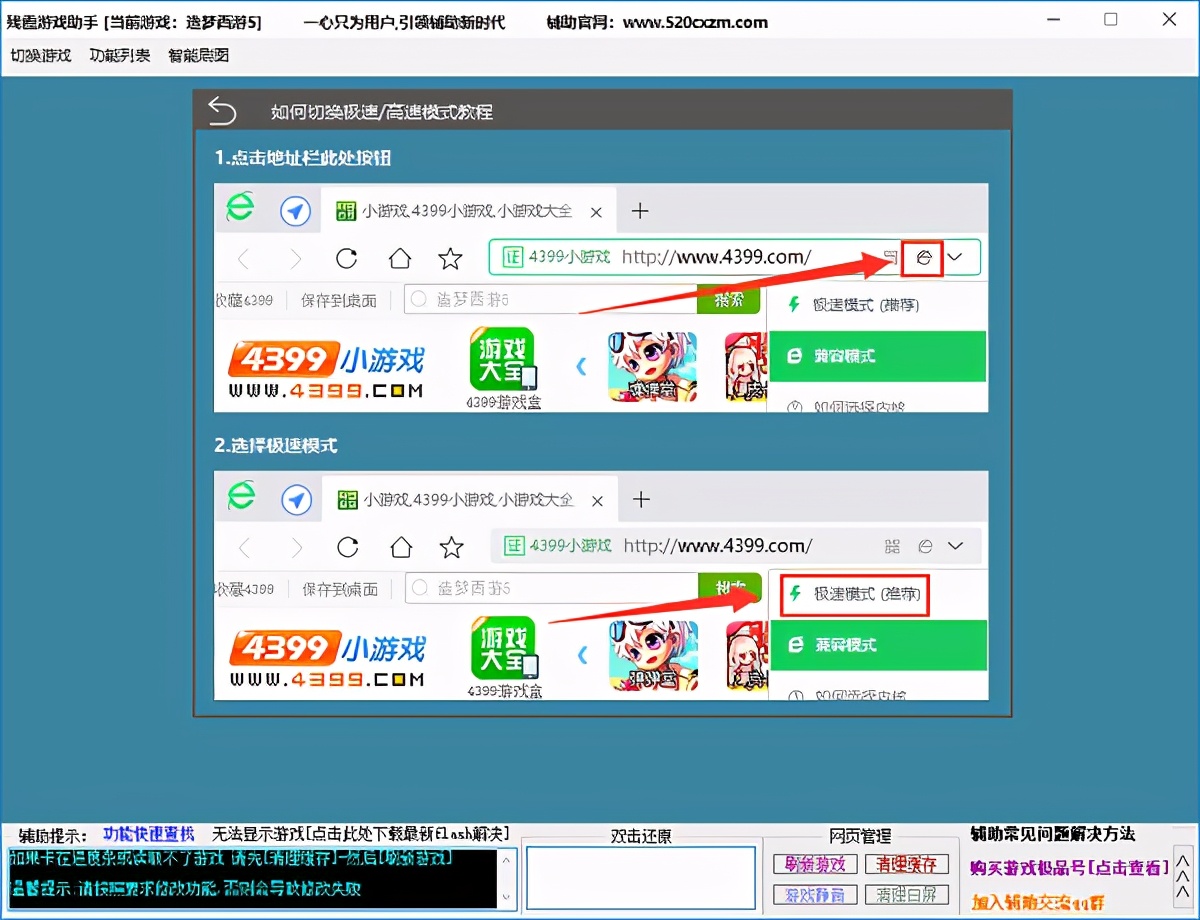Click the new tab plus icon in step 2
This screenshot has width=1200, height=920.
tap(641, 499)
